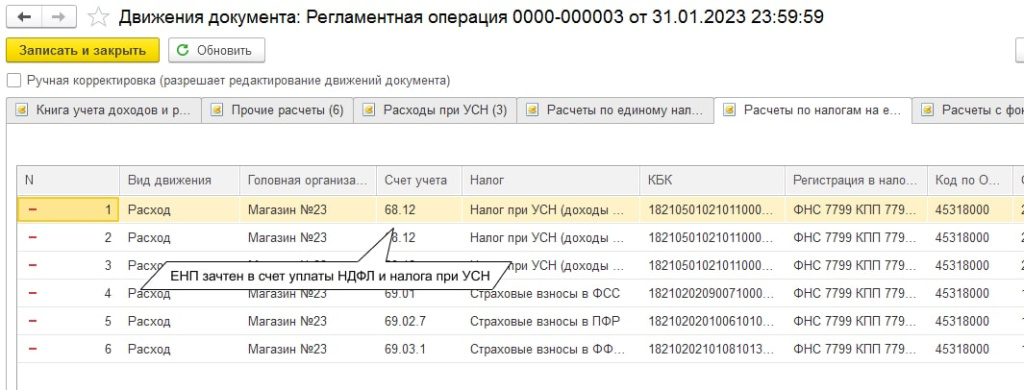Select the Расчеты по налогам на е... tab
Screen dimensions: 1024x390
pyautogui.click(x=812, y=110)
